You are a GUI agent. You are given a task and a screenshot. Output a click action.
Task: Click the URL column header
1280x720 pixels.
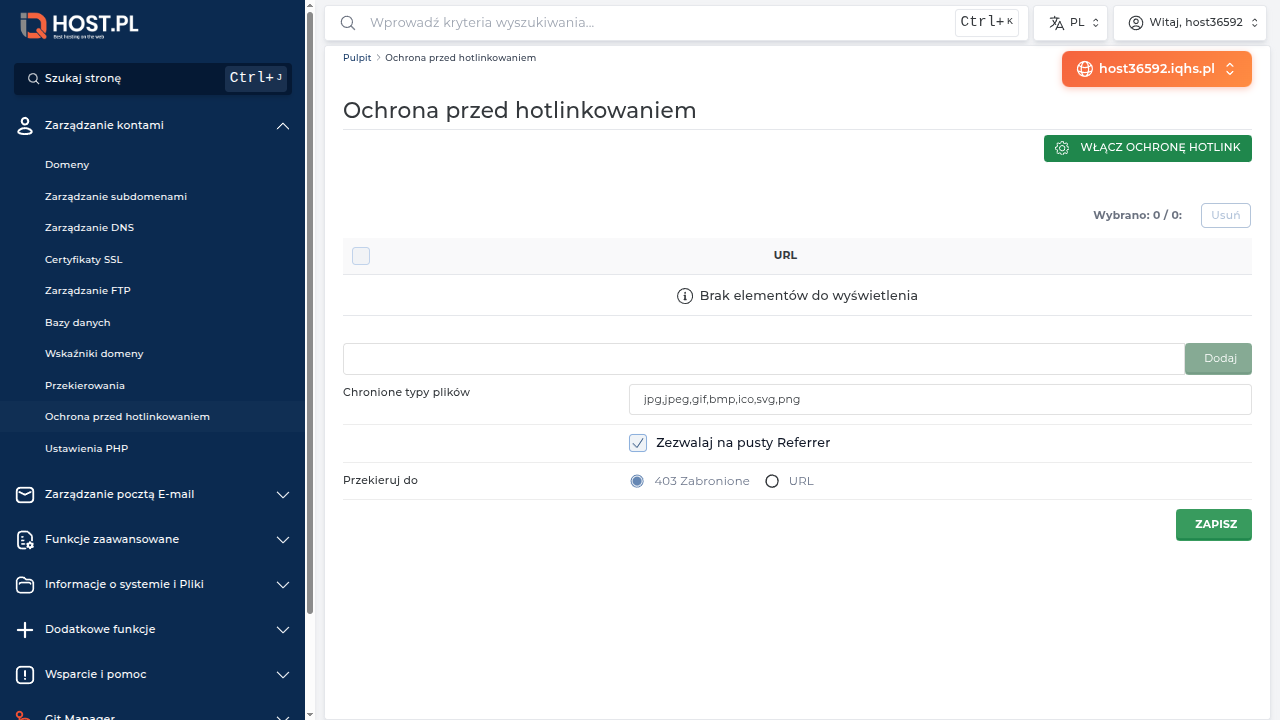(x=785, y=256)
